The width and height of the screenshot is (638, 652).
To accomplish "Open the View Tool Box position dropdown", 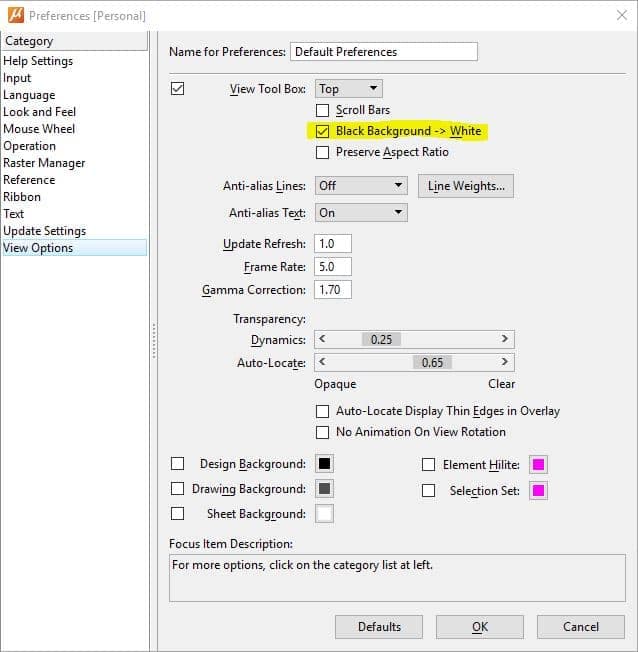I will 349,89.
